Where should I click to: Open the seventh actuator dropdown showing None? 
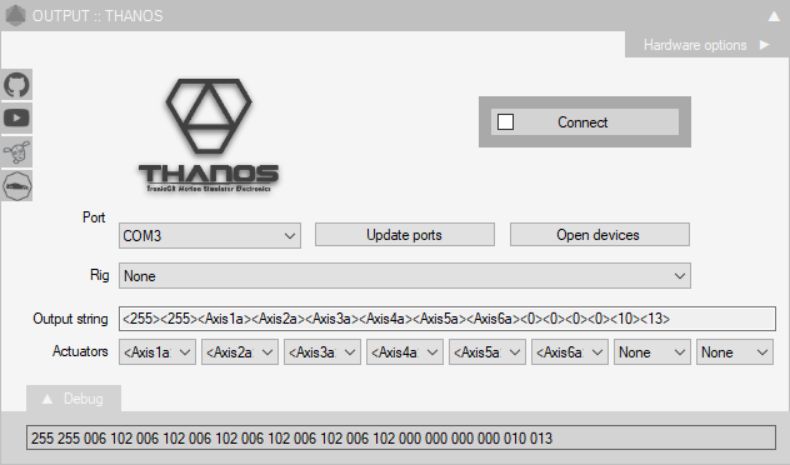(652, 352)
